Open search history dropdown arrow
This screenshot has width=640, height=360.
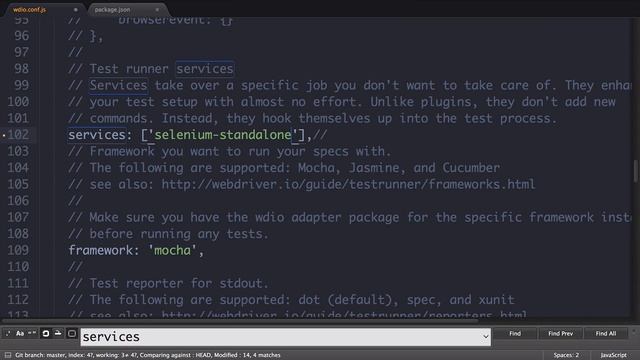click(x=486, y=337)
